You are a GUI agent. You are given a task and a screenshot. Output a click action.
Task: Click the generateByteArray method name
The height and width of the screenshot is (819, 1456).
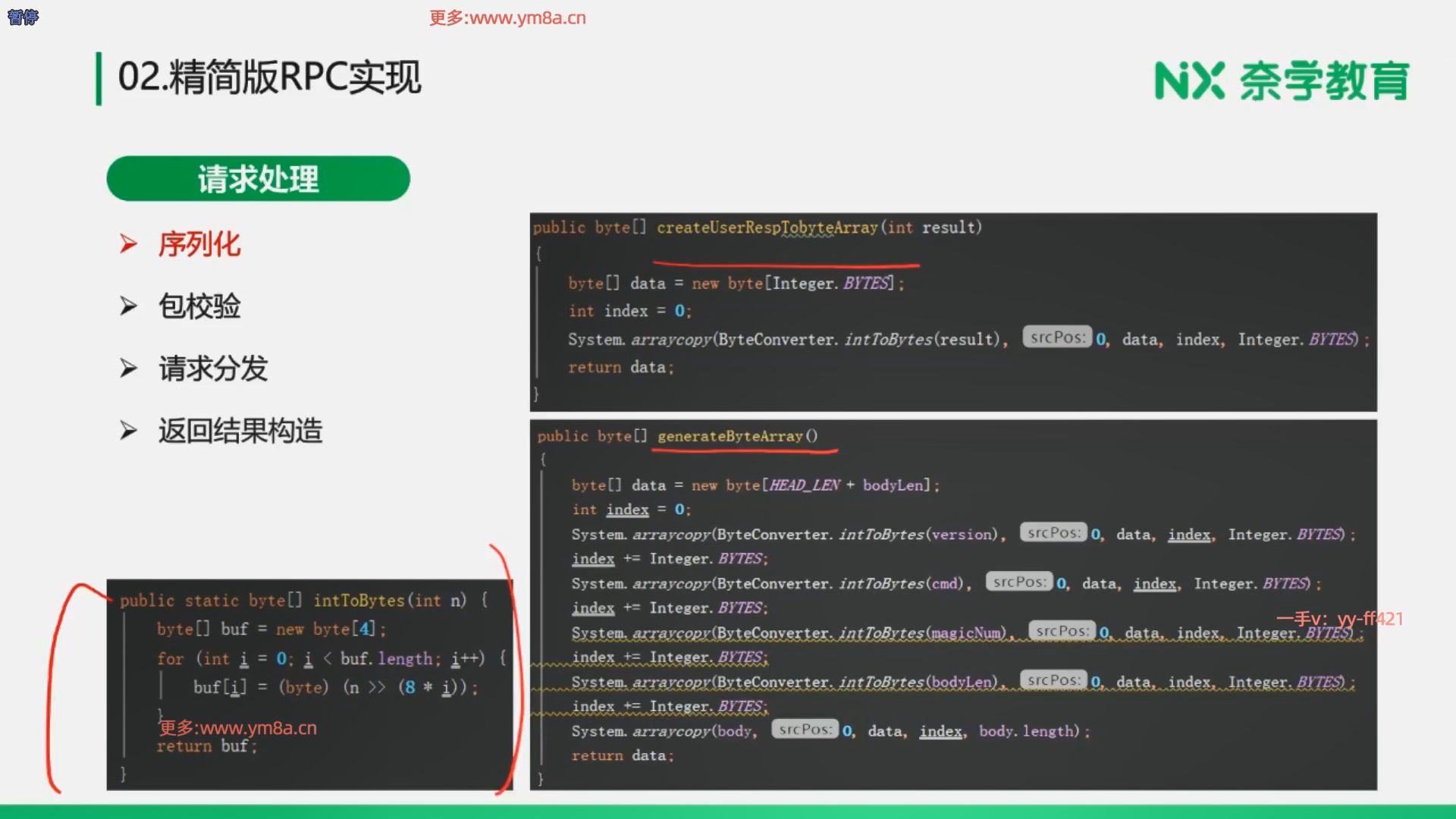(x=730, y=436)
